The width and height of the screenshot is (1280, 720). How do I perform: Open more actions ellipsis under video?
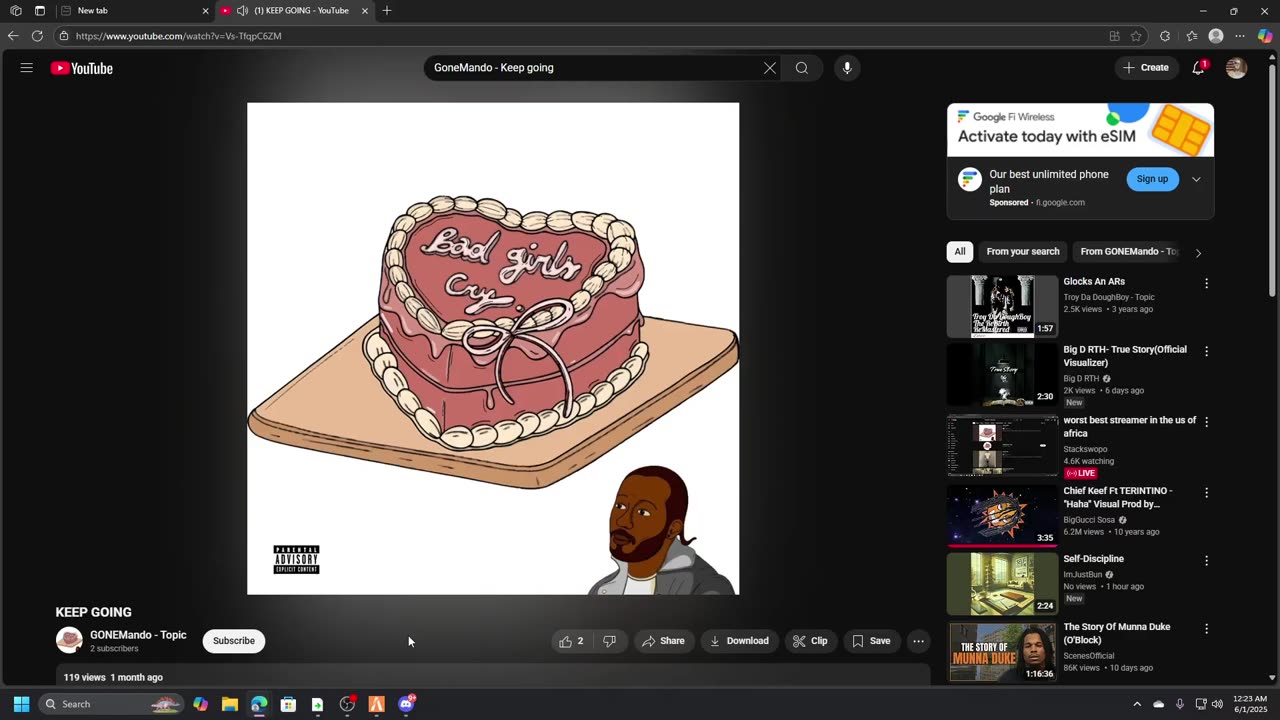pos(918,641)
